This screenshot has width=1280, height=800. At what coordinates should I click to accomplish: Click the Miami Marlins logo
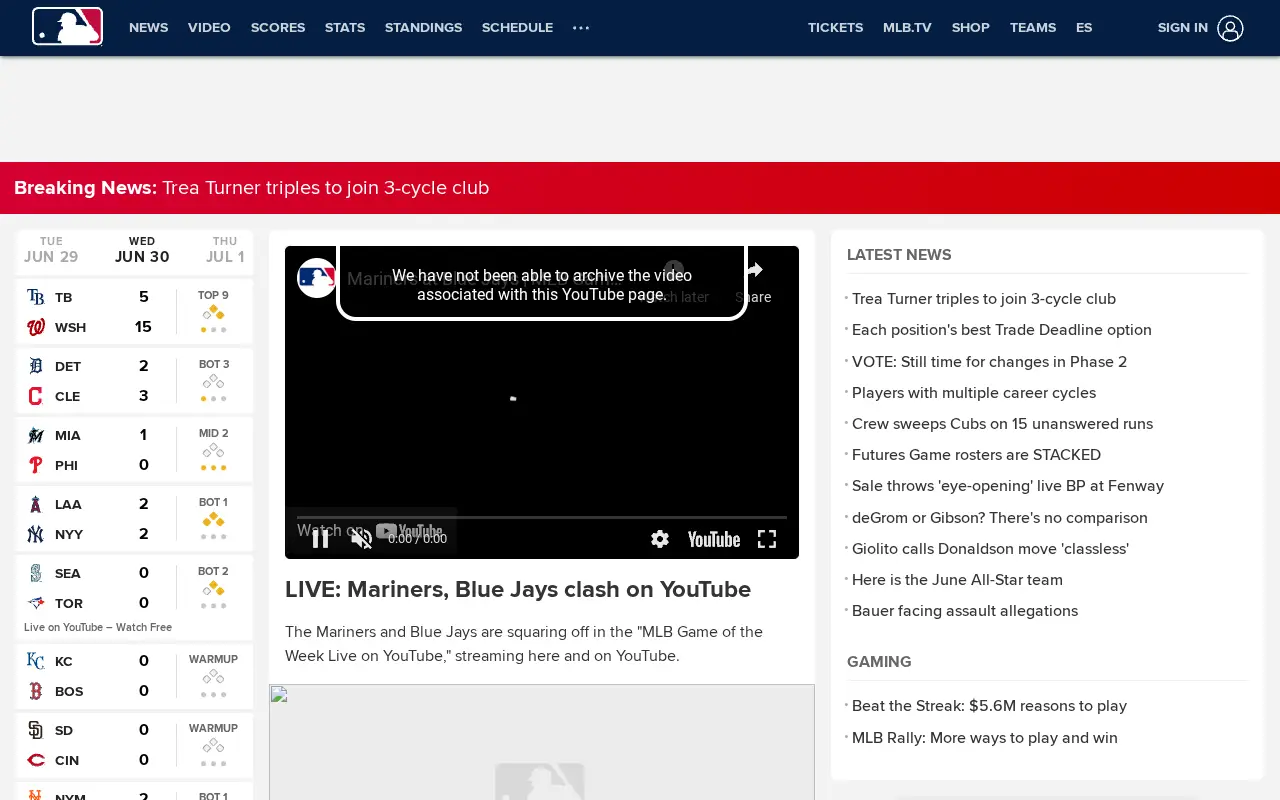pos(36,435)
